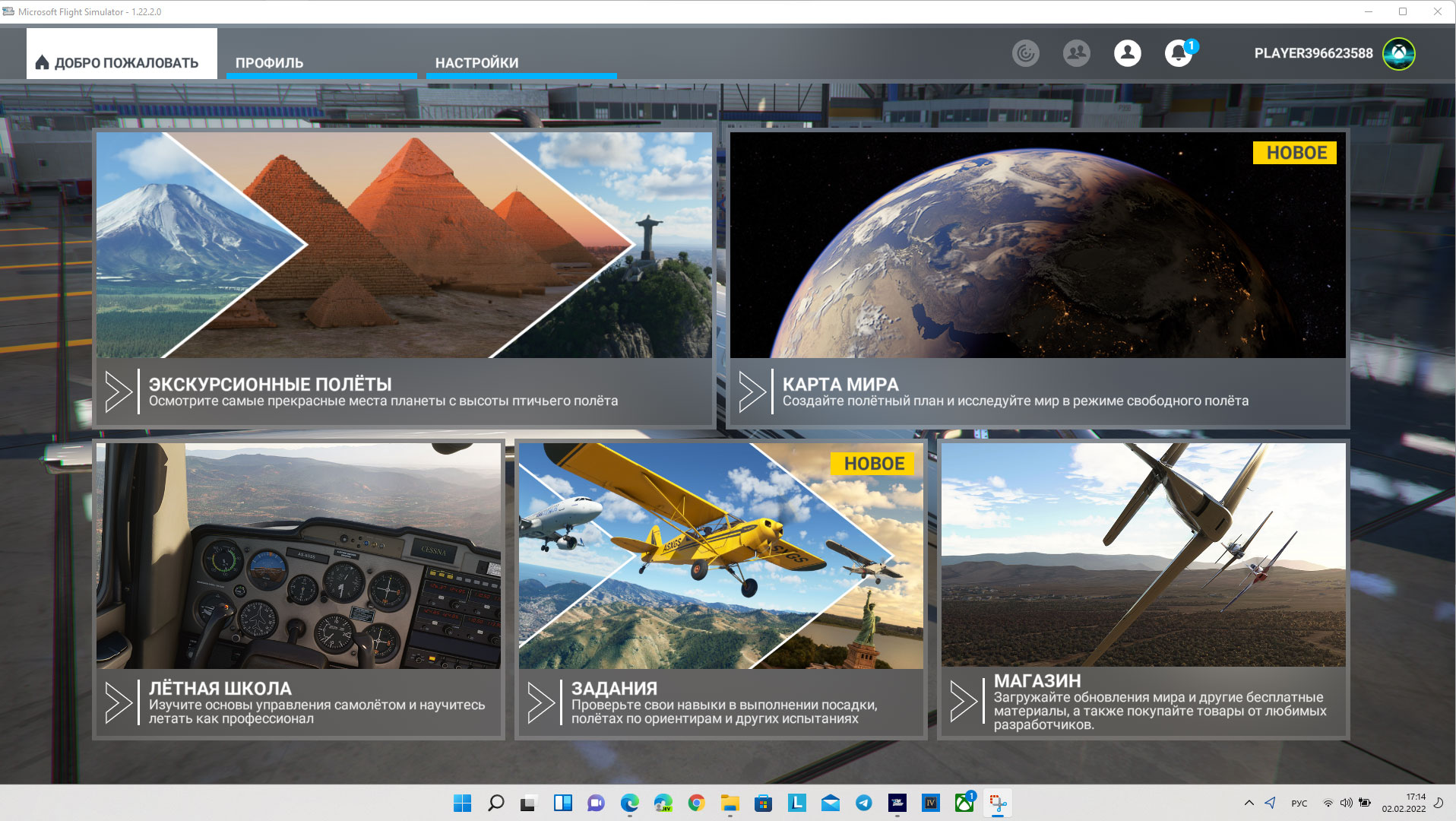The height and width of the screenshot is (821, 1456).
Task: Click the Earth globe world map image
Action: 1038,245
